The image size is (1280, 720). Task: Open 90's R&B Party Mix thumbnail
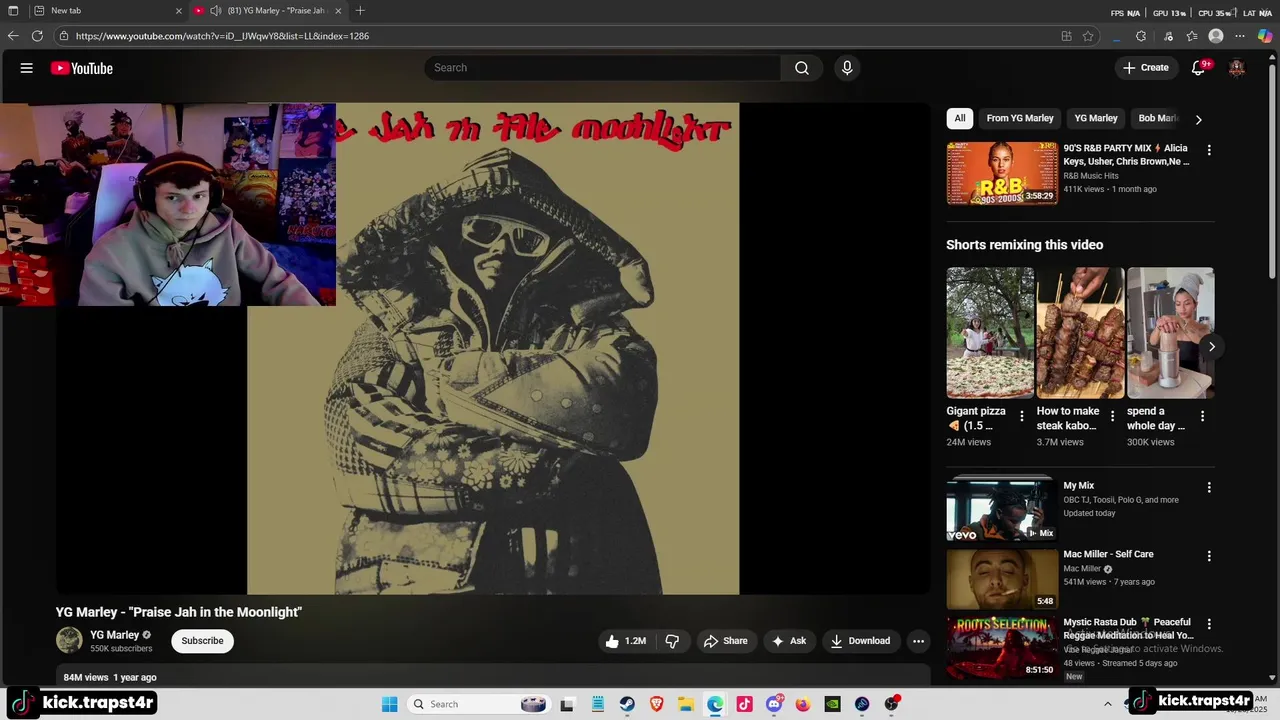tap(1002, 173)
